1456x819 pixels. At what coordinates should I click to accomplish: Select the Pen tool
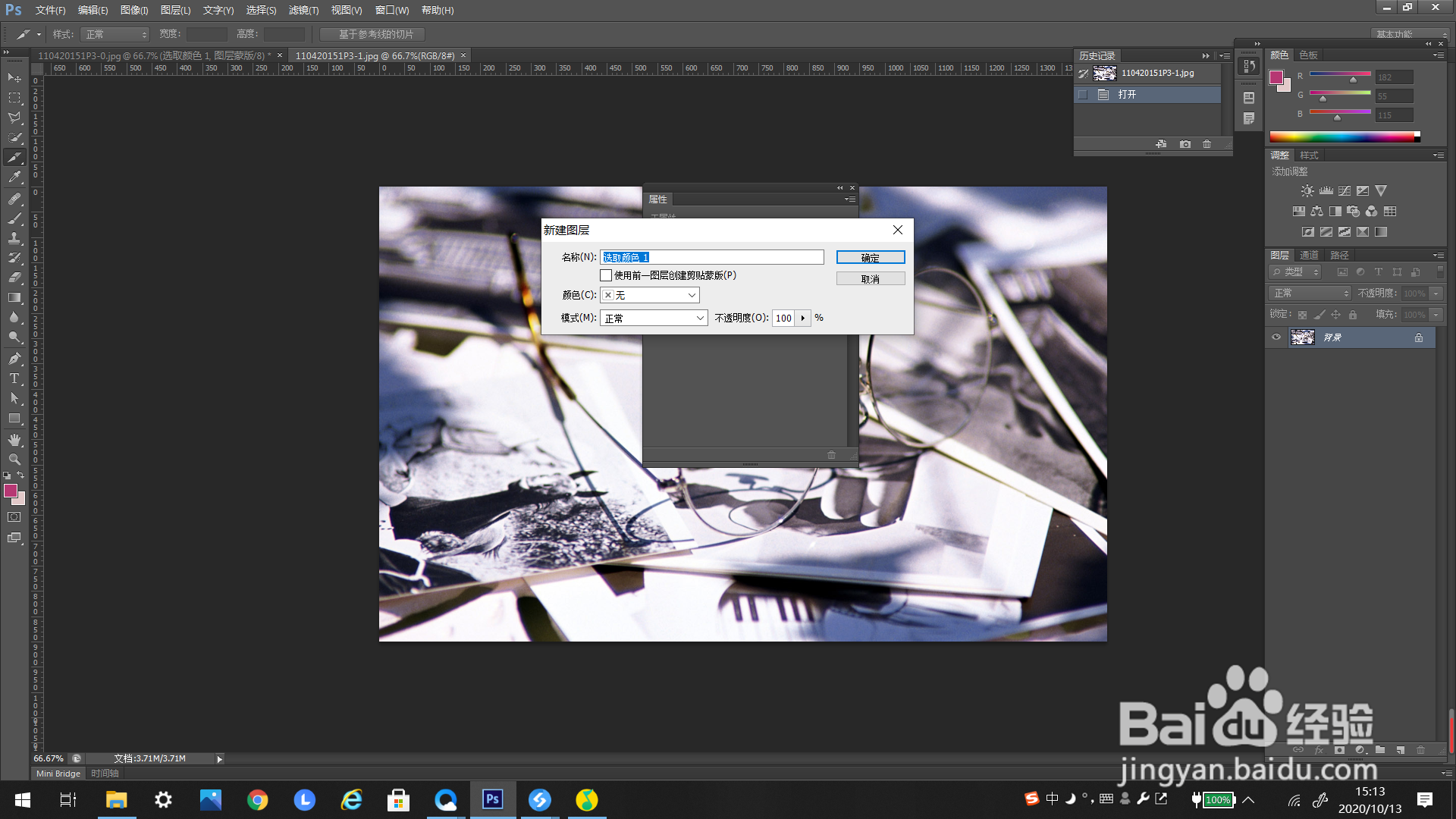(14, 358)
